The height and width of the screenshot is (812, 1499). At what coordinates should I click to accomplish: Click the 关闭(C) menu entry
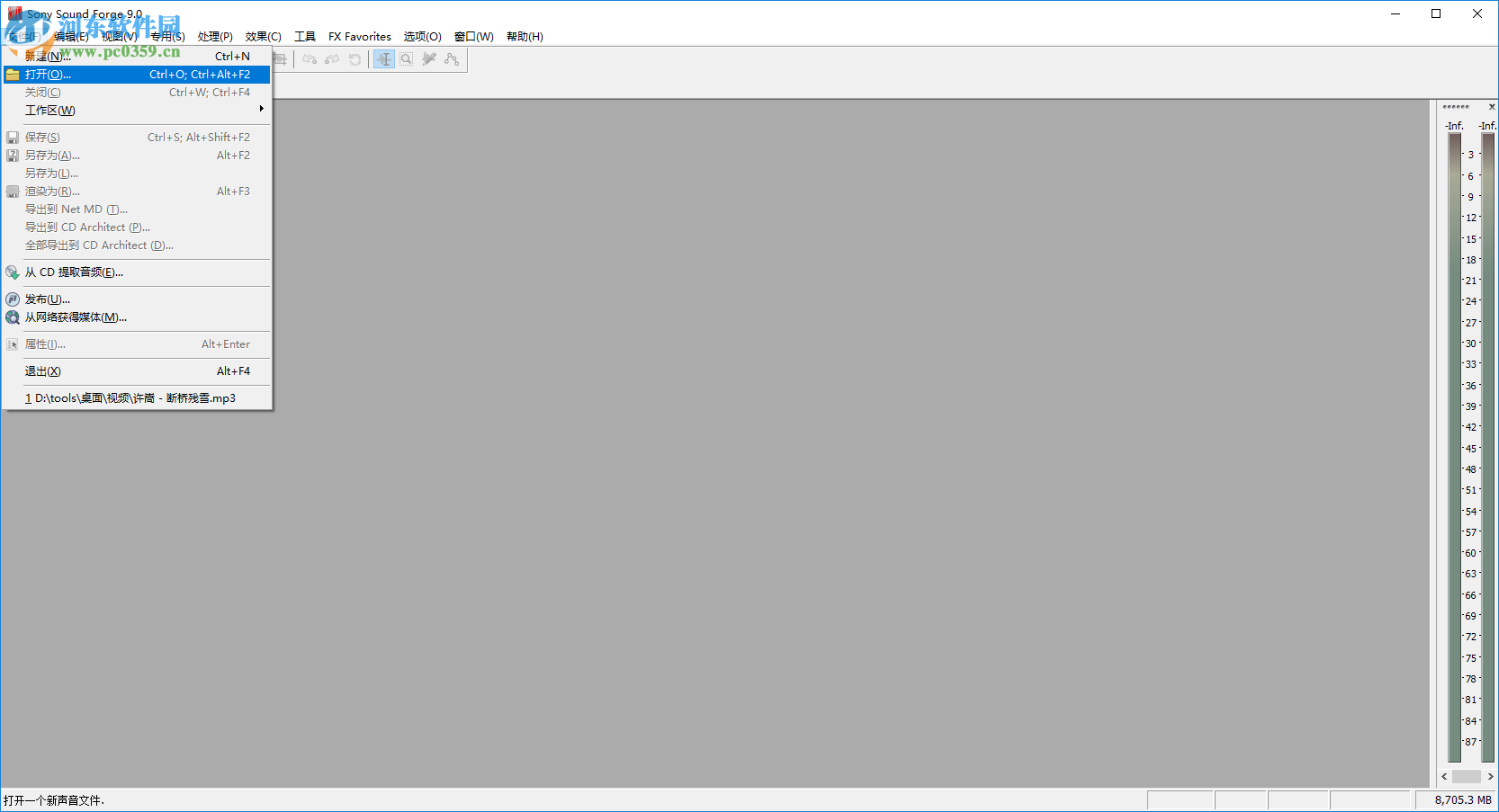tap(137, 93)
